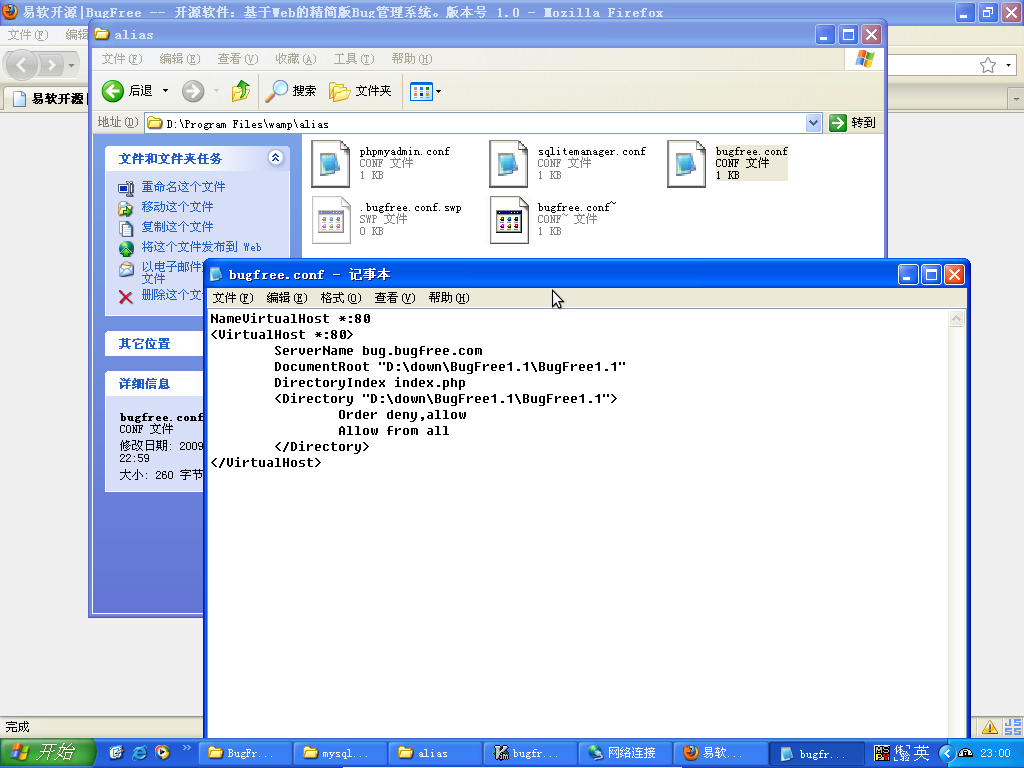1024x768 pixels.
Task: Open the Back button history dropdown arrow
Action: coord(165,91)
